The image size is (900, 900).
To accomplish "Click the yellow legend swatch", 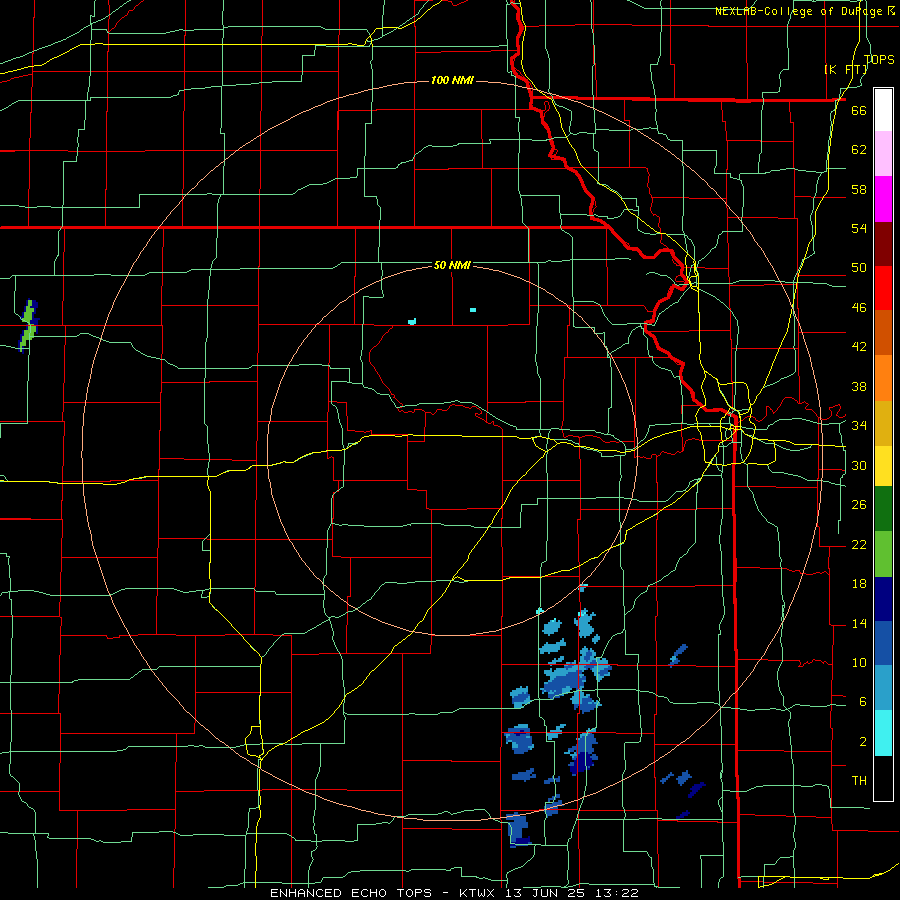I will (x=883, y=466).
